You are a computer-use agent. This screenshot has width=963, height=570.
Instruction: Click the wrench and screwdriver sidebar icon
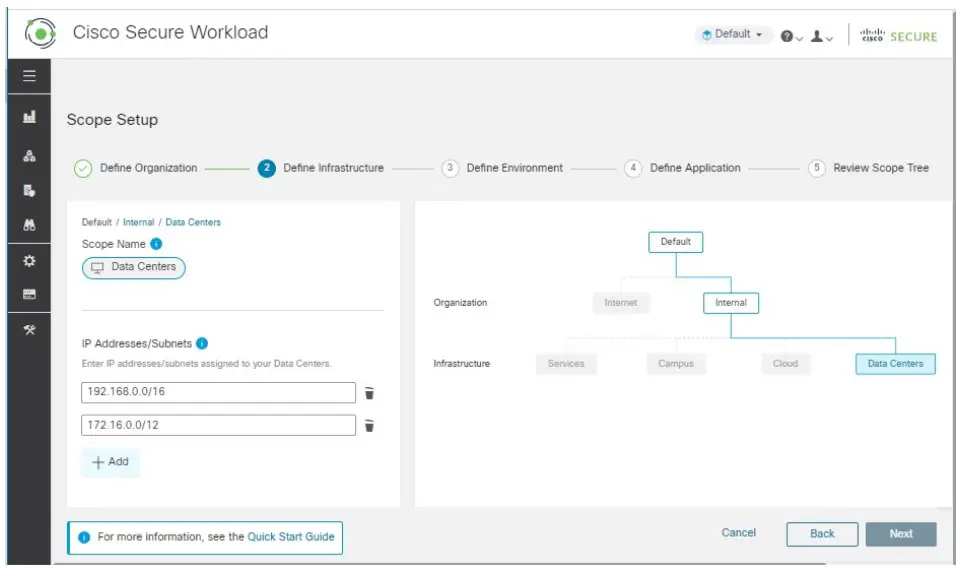(x=29, y=331)
